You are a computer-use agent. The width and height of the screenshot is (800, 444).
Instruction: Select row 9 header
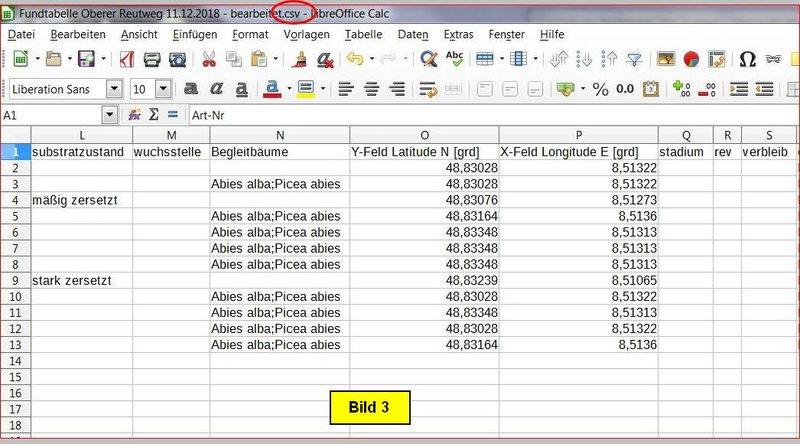(15, 281)
